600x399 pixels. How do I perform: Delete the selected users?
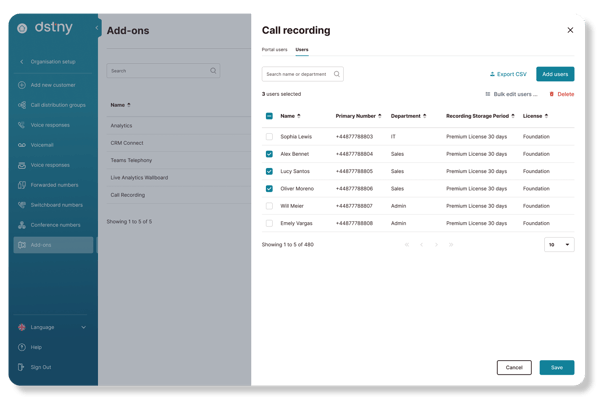561,94
